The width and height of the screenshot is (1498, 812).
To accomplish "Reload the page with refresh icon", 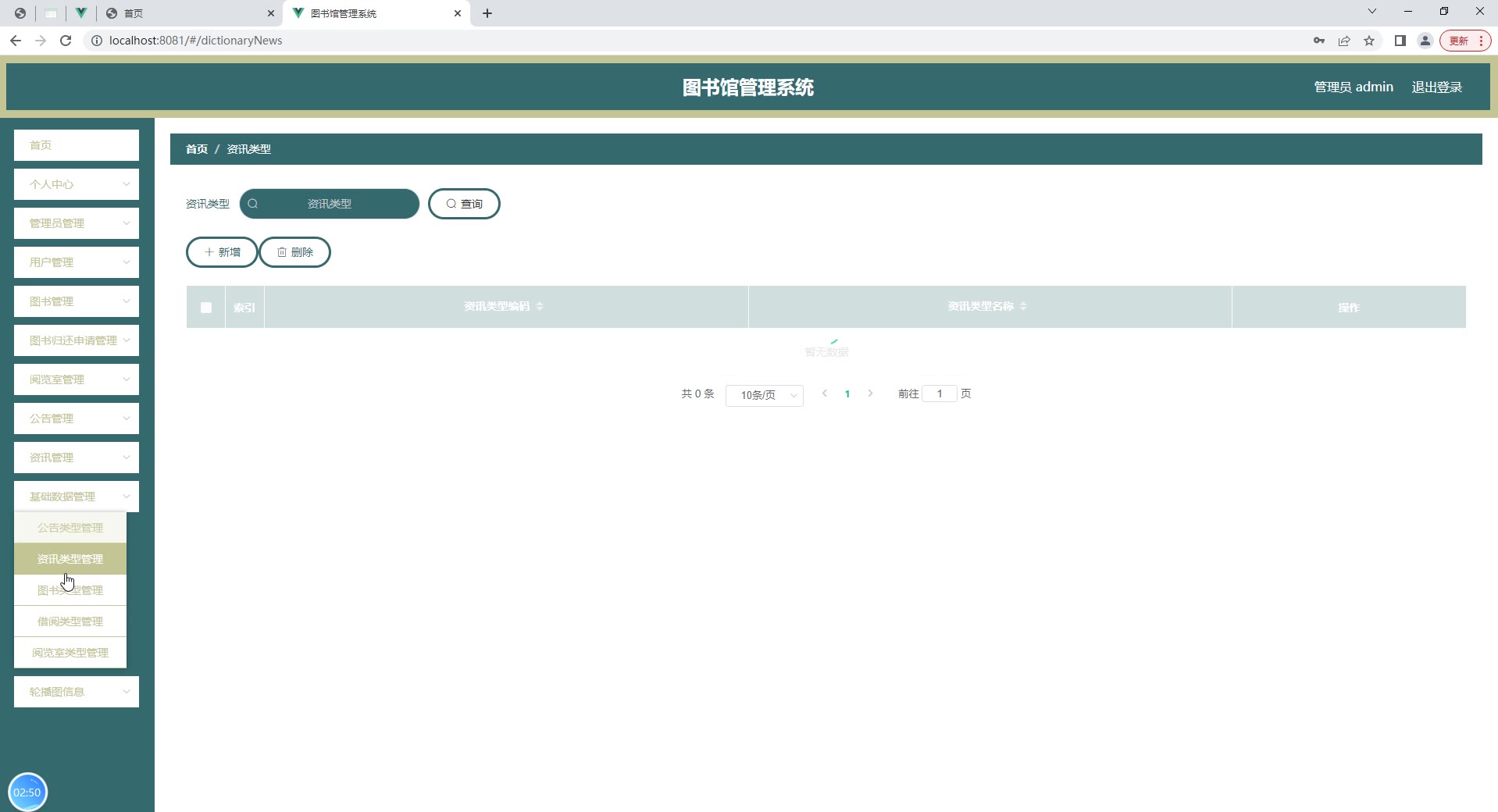I will (66, 41).
